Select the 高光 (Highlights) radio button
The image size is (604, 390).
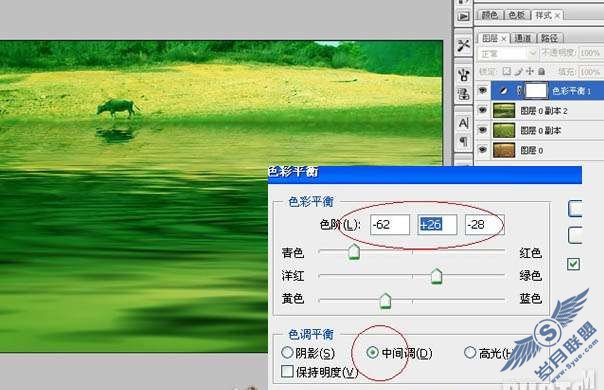470,352
